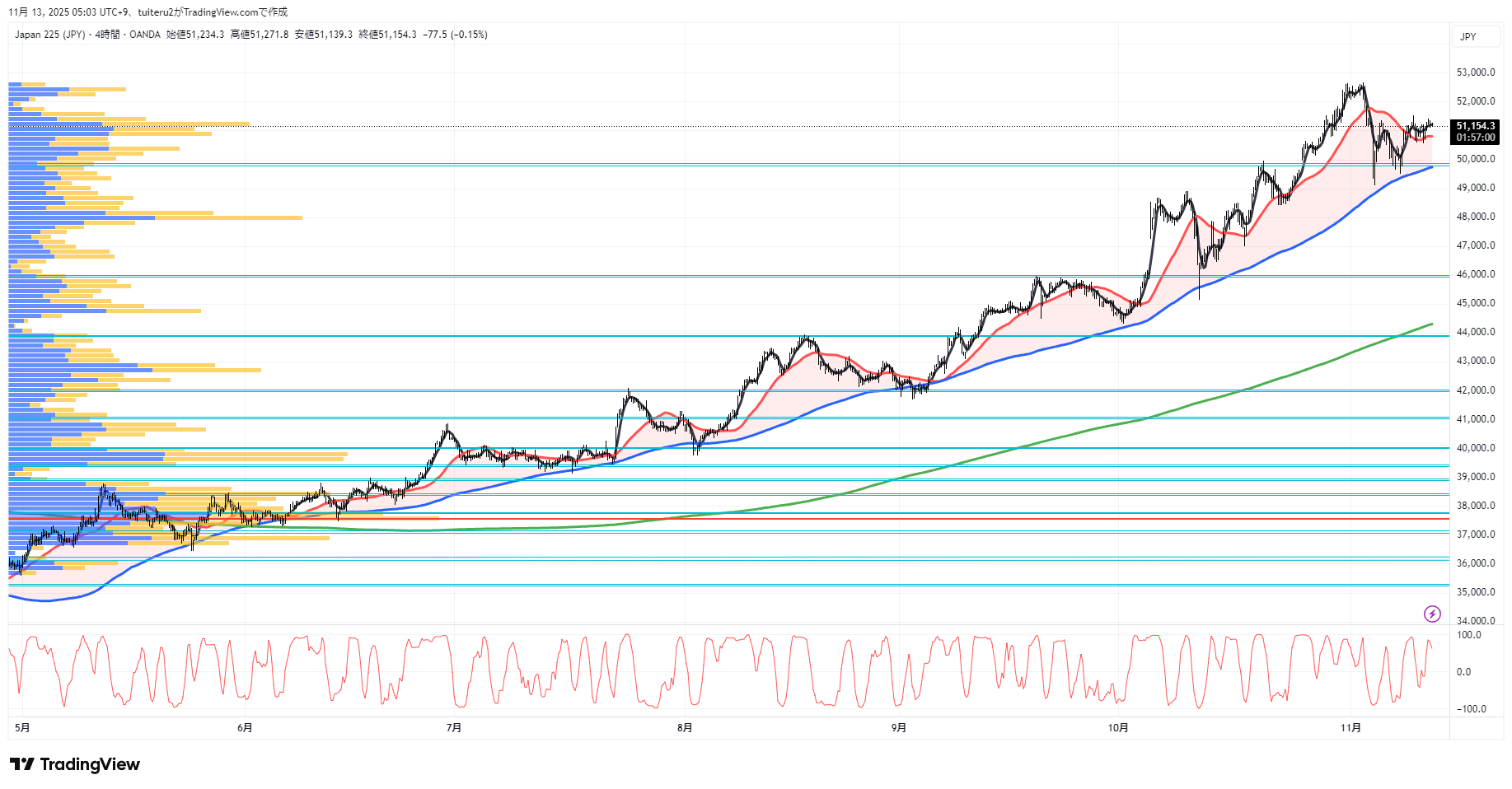Screen dimensions: 1512x789
Task: Click the 終値51,154.3 close value in the header
Action: 387,35
